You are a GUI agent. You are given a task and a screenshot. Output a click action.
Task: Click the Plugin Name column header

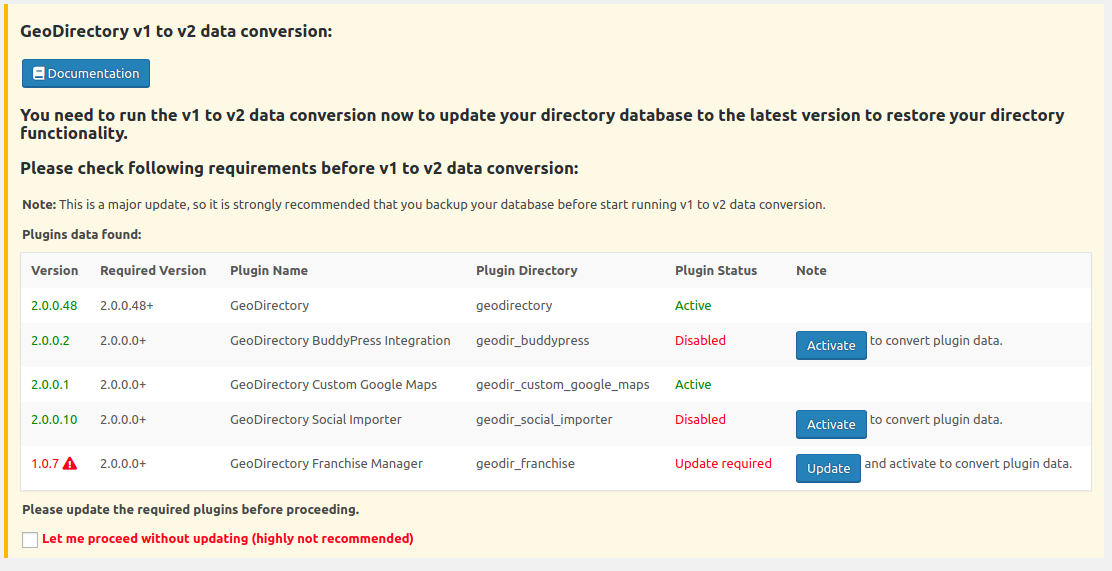tap(269, 270)
